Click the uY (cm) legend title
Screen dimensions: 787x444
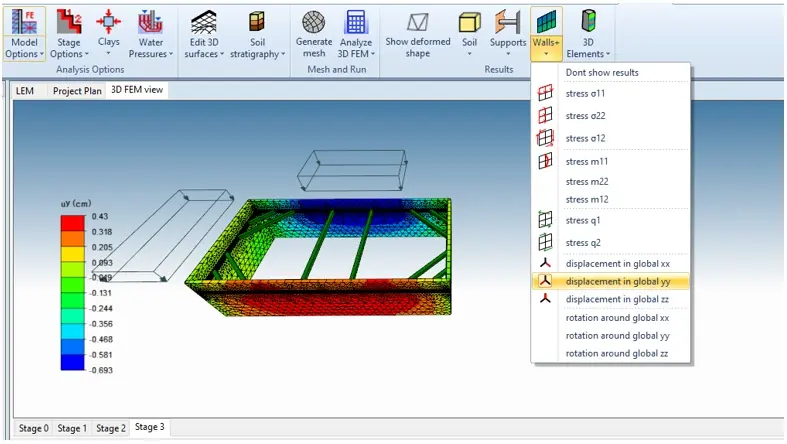click(76, 203)
